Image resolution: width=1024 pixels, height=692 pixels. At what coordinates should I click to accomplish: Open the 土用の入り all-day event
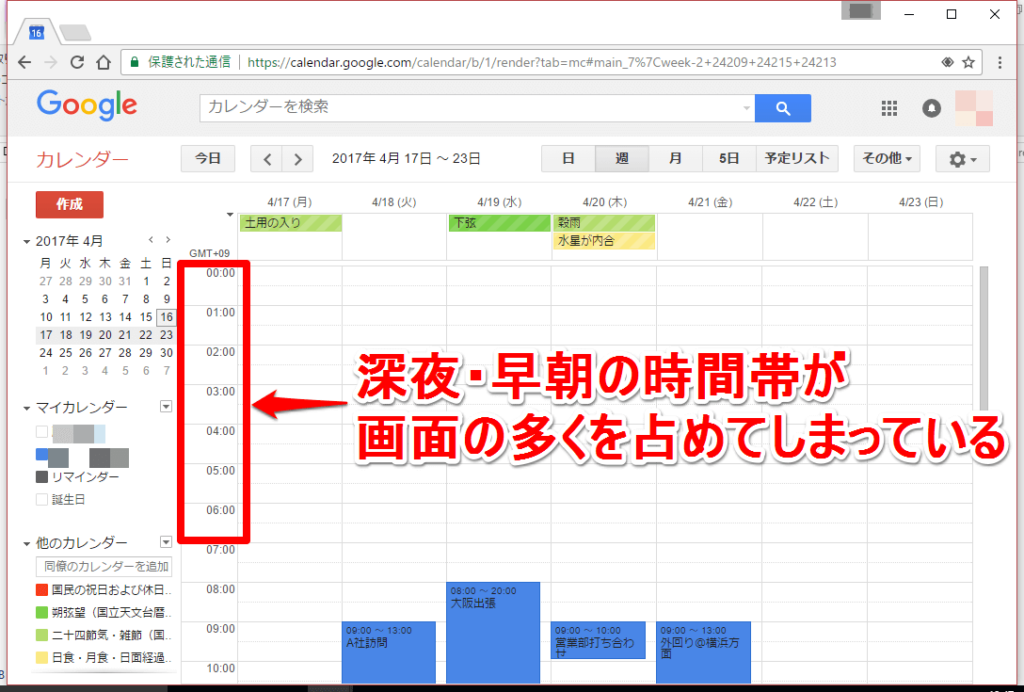pyautogui.click(x=290, y=223)
